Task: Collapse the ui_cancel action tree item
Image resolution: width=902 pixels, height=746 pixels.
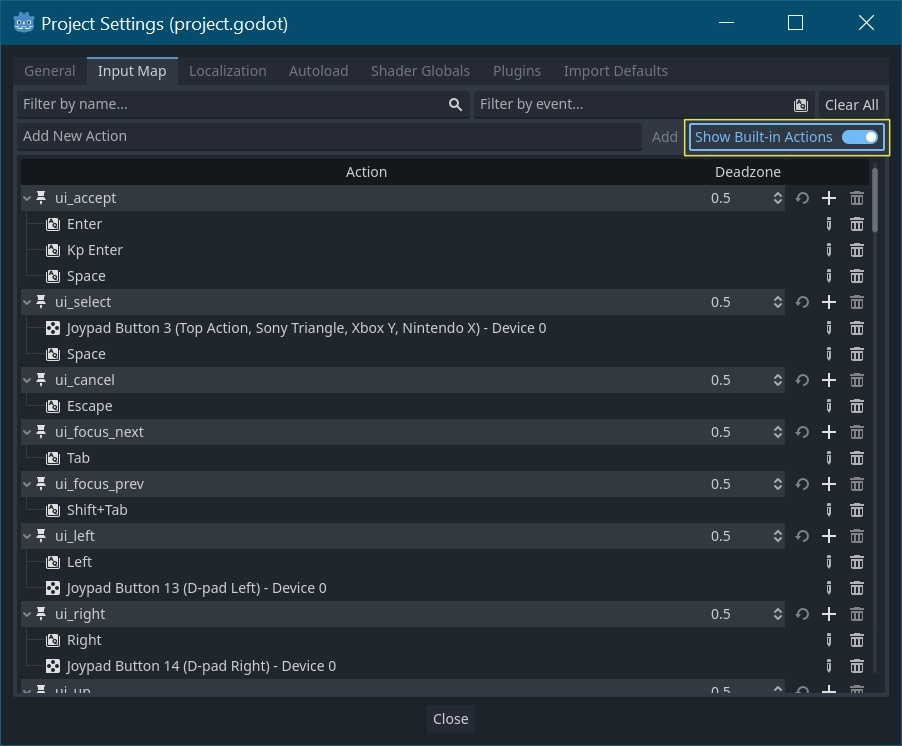Action: [x=27, y=381]
